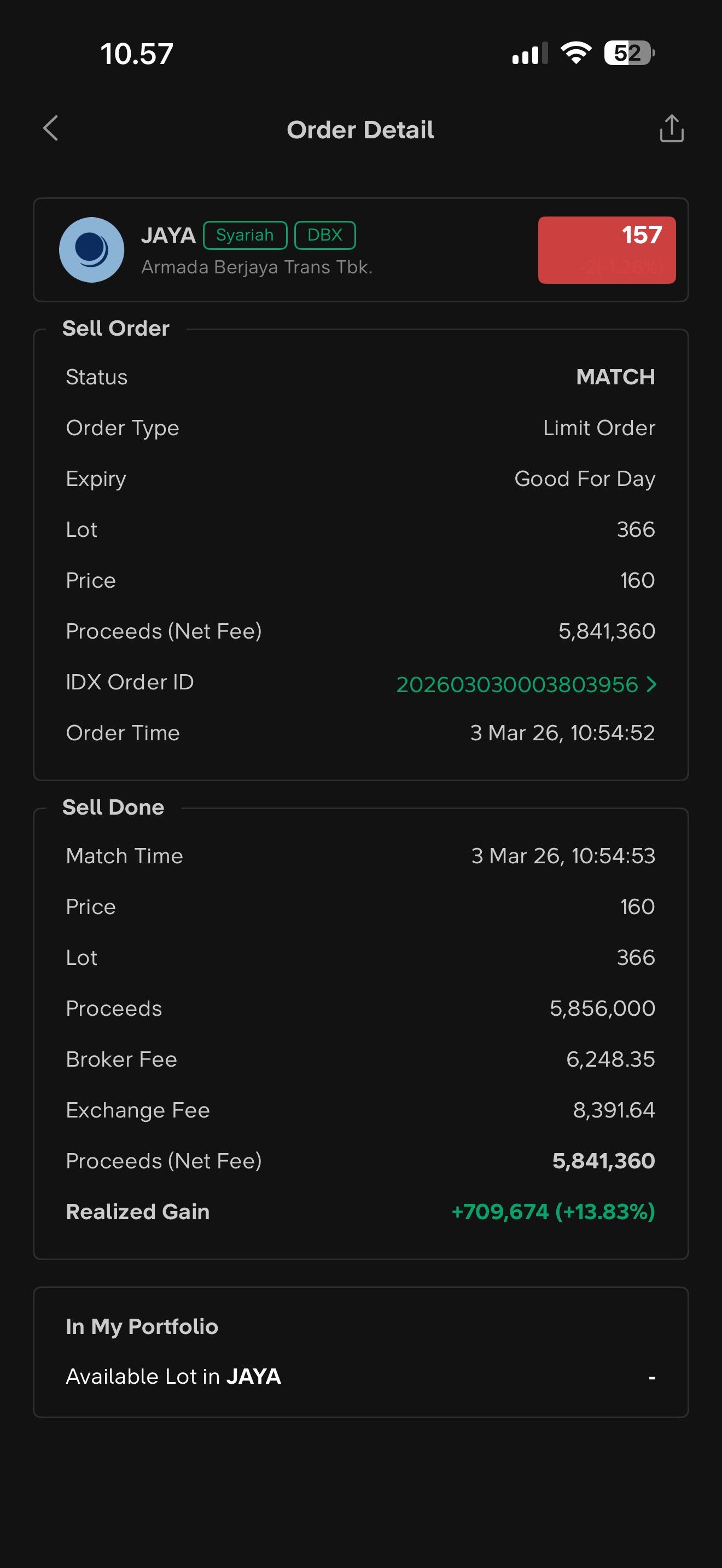Tap the red 157 price box

pyautogui.click(x=607, y=249)
